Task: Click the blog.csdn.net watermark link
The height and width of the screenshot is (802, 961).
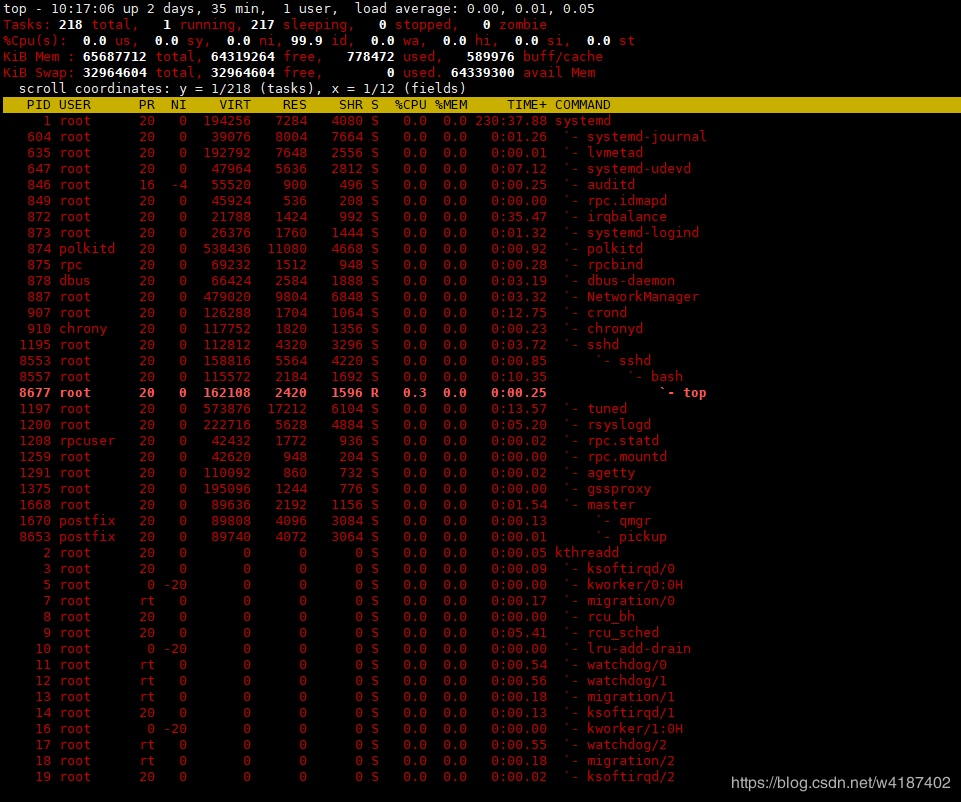Action: click(840, 782)
